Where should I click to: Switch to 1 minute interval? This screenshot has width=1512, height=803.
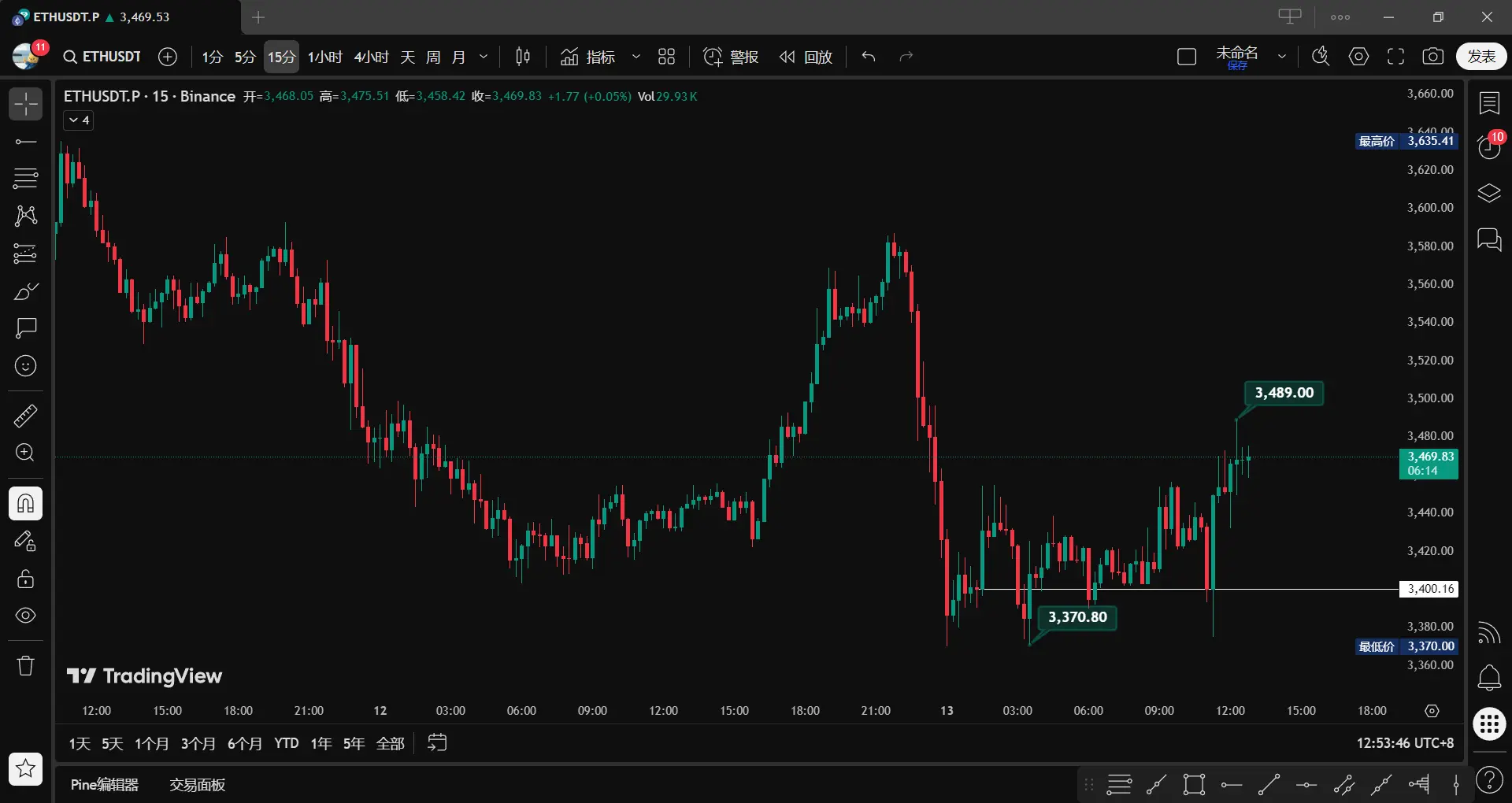212,57
